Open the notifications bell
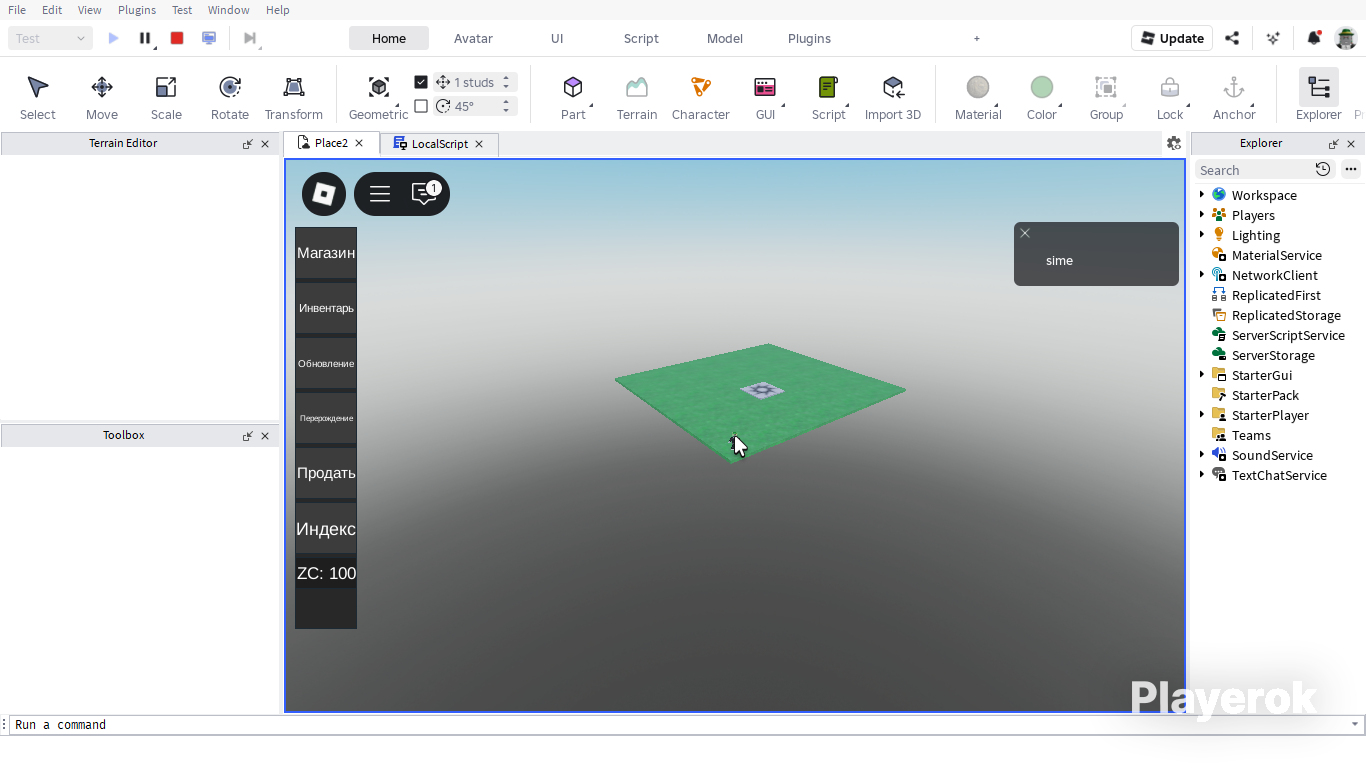This screenshot has height=768, width=1366. click(x=1314, y=38)
